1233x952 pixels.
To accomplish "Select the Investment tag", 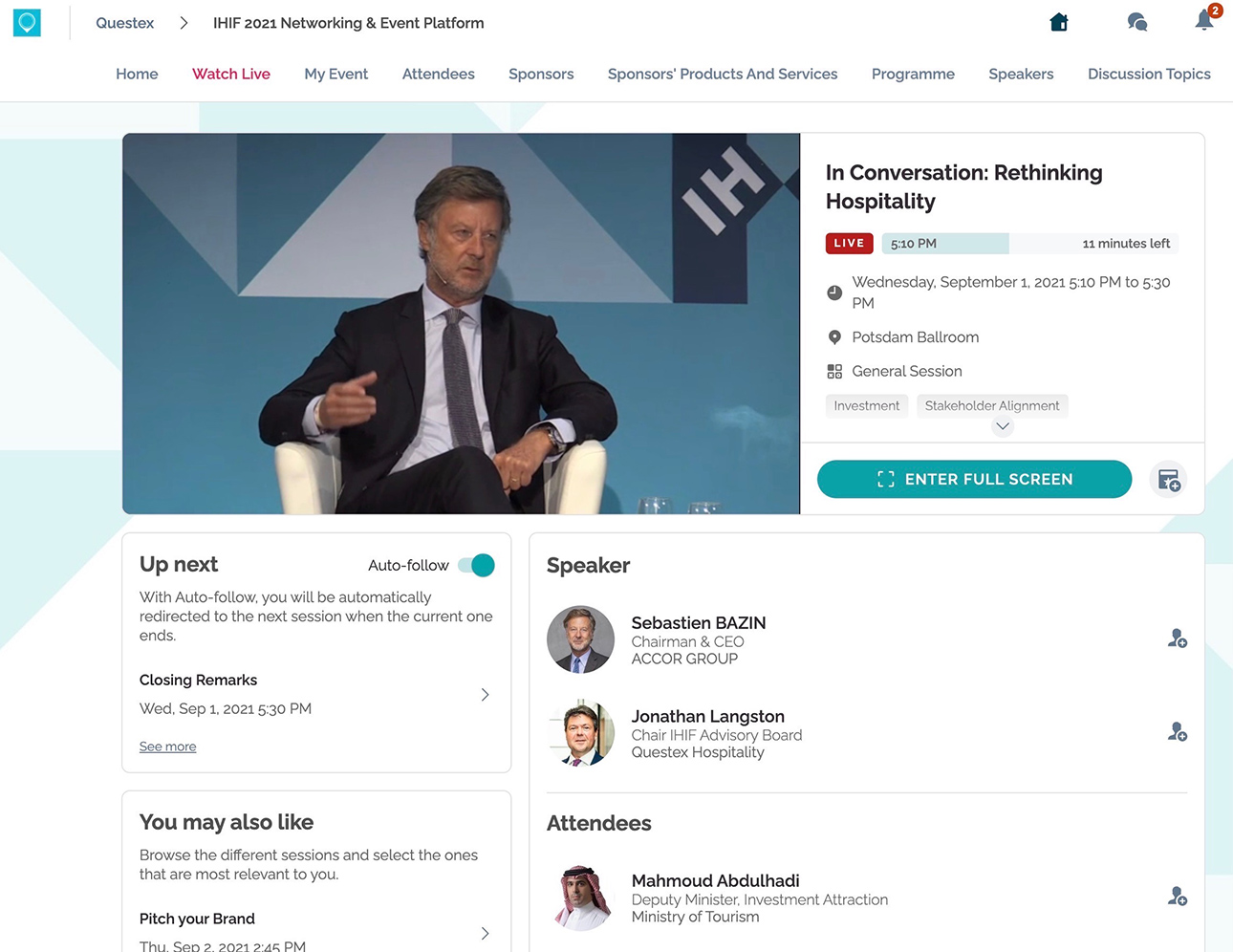I will pos(866,405).
